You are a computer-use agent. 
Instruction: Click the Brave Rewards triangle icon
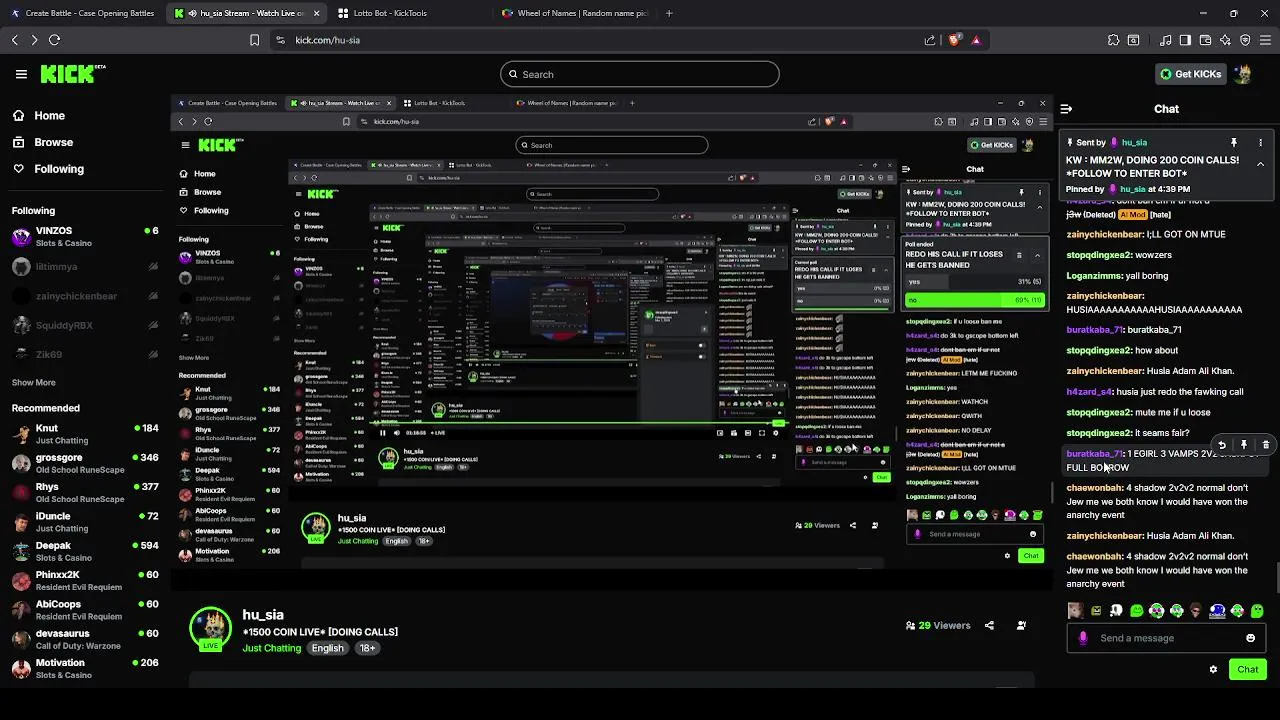point(976,40)
